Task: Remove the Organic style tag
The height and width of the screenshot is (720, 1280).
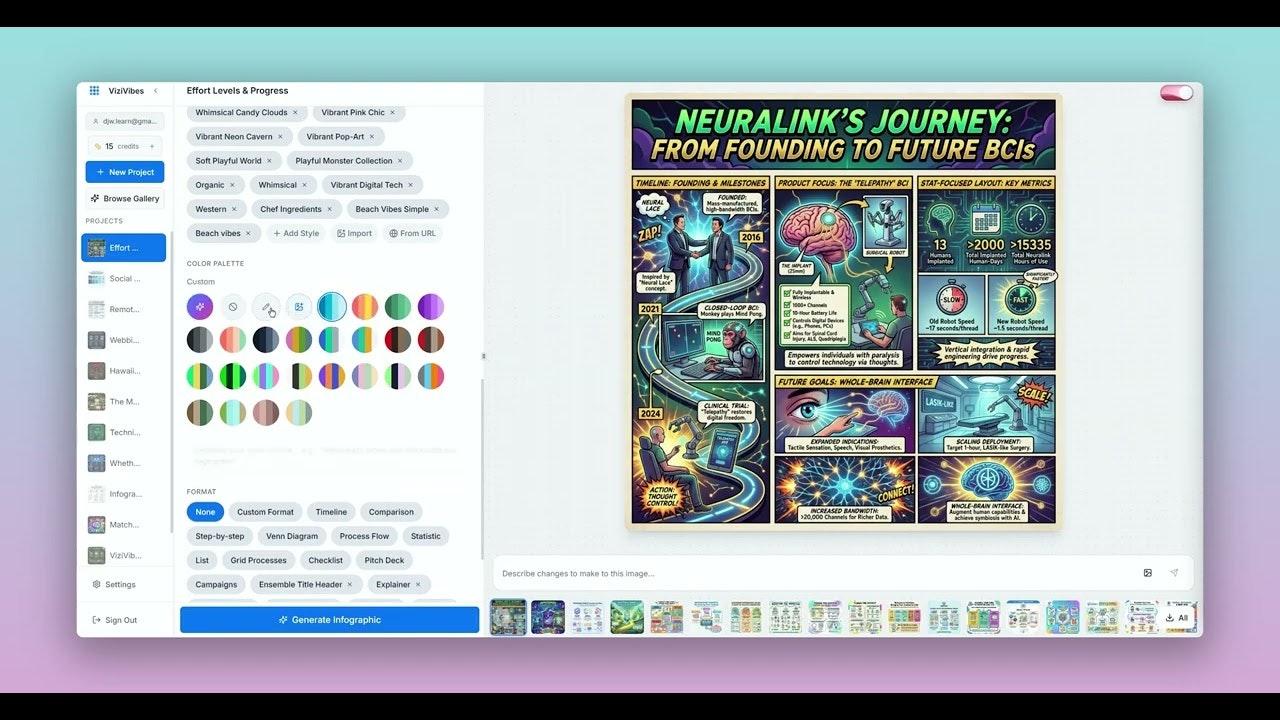Action: tap(232, 185)
